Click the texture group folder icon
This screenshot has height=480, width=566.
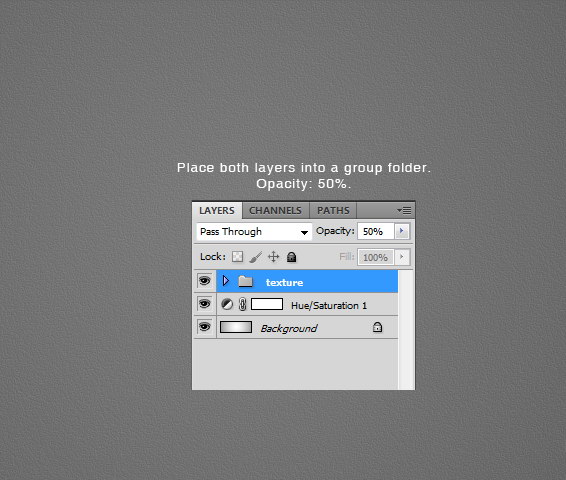click(x=245, y=282)
